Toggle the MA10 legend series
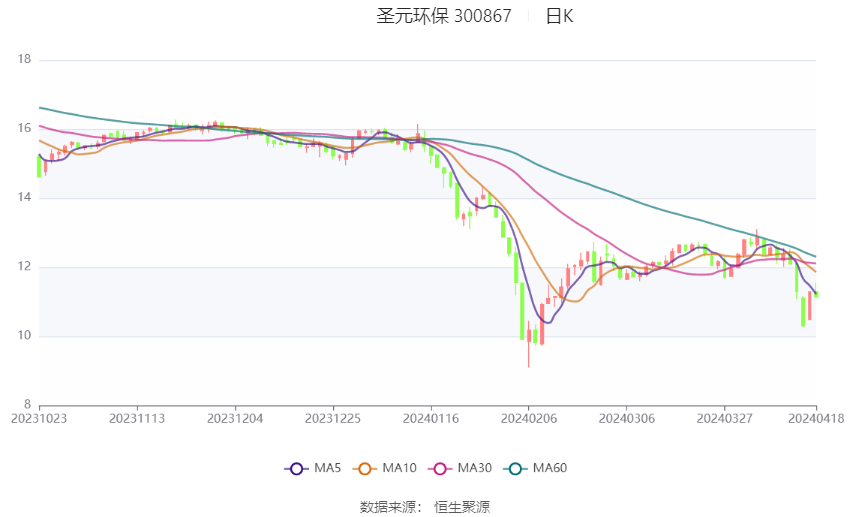 384,468
